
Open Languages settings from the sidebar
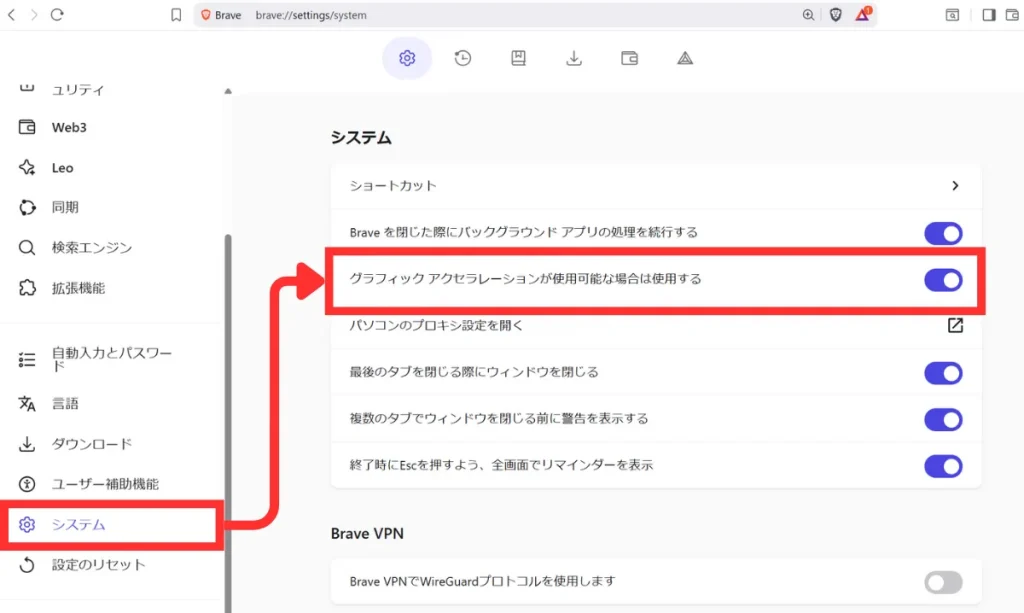(69, 404)
